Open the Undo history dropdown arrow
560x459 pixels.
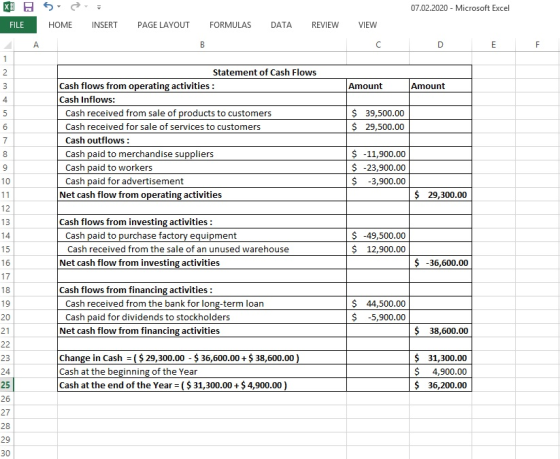click(59, 6)
